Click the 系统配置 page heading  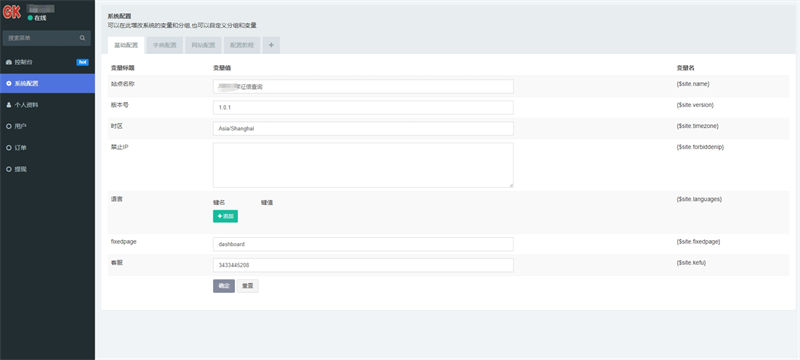pyautogui.click(x=119, y=16)
